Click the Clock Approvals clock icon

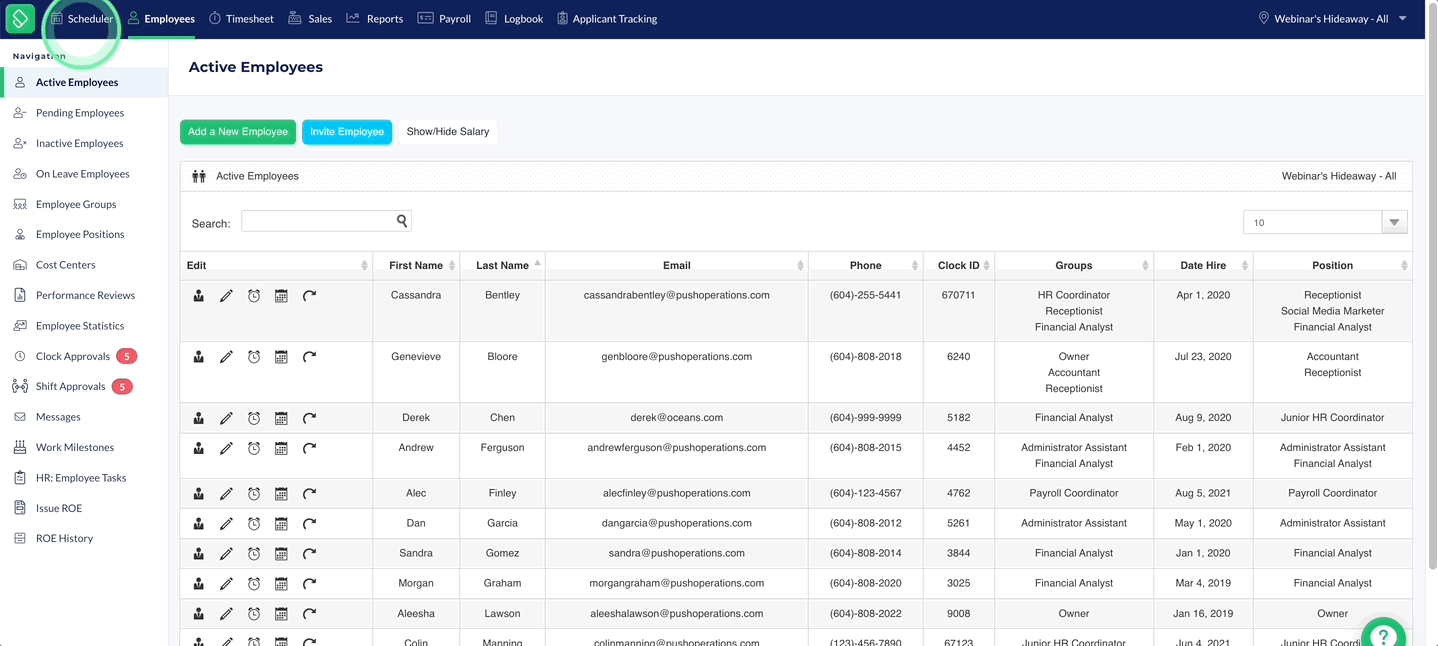(x=19, y=356)
